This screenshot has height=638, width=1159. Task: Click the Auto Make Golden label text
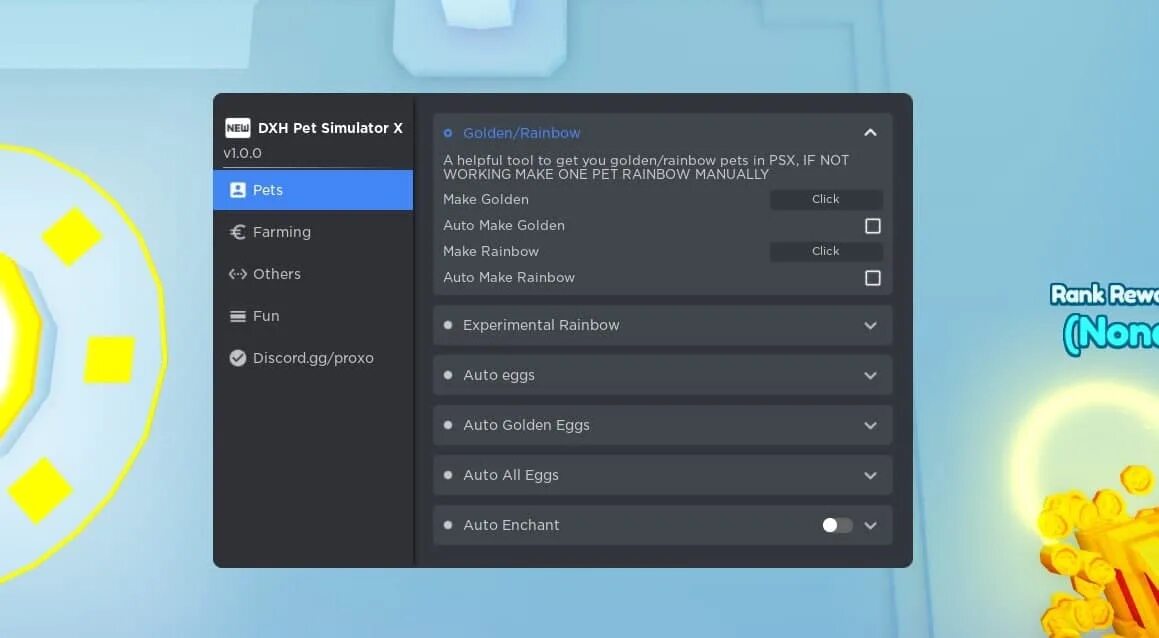tap(504, 225)
